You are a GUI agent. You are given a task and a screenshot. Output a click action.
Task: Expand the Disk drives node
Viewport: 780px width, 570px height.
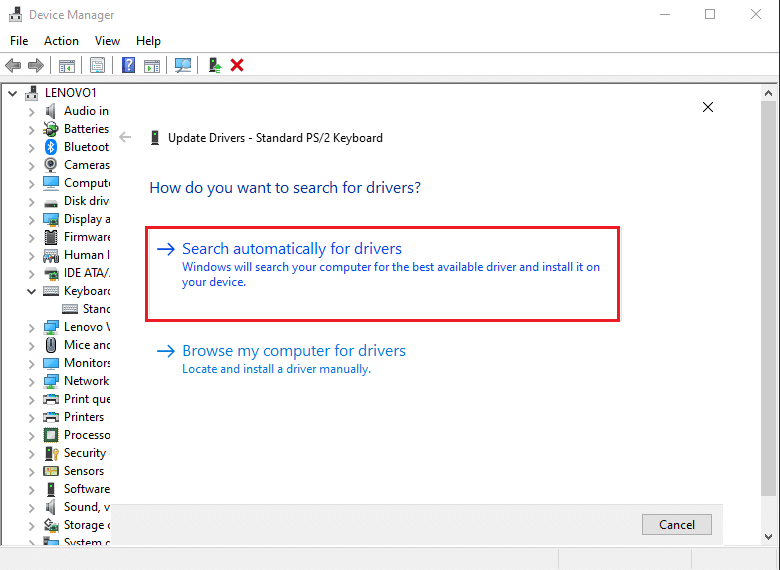pos(31,202)
